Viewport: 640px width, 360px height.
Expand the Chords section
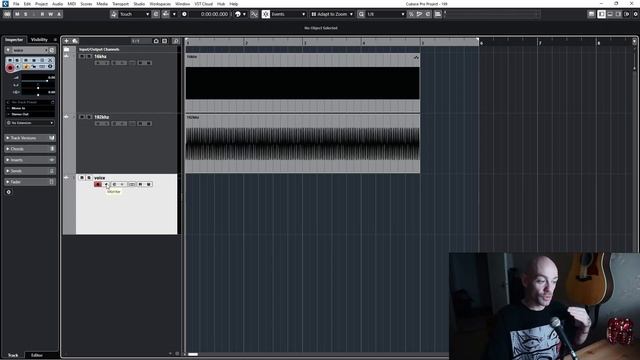(x=30, y=149)
